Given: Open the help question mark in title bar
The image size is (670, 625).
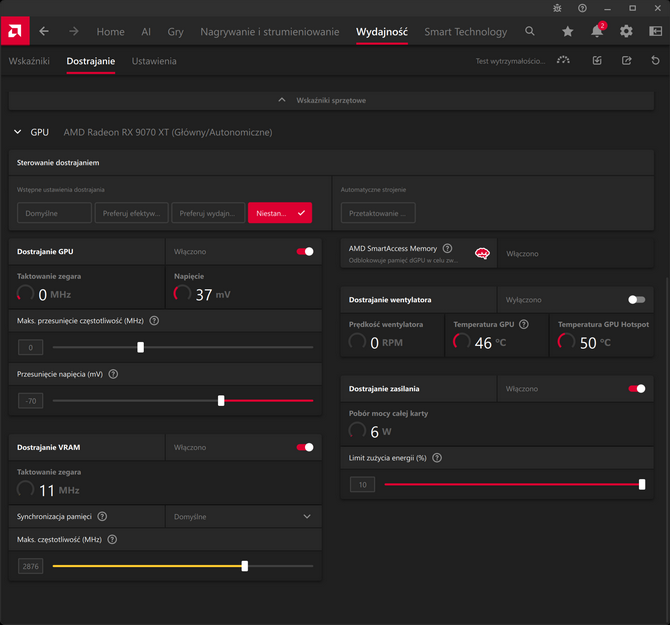Looking at the screenshot, I should (582, 8).
